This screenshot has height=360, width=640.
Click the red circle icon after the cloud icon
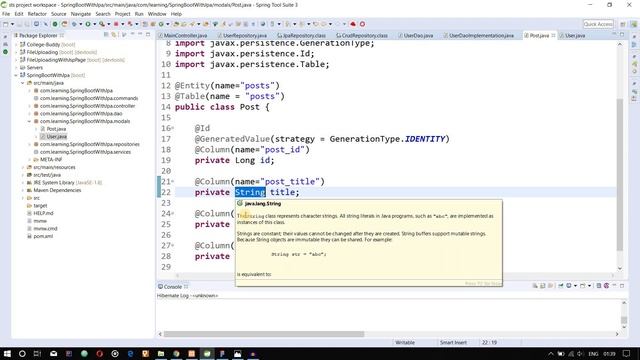click(x=362, y=24)
